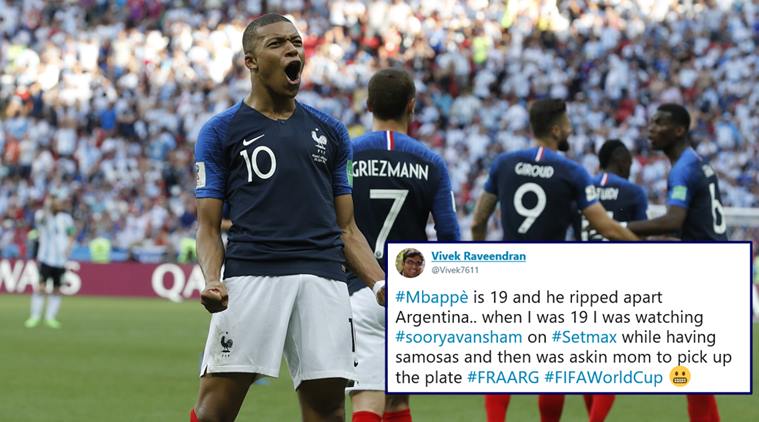Click the grimacing face emoji in tweet

point(680,377)
